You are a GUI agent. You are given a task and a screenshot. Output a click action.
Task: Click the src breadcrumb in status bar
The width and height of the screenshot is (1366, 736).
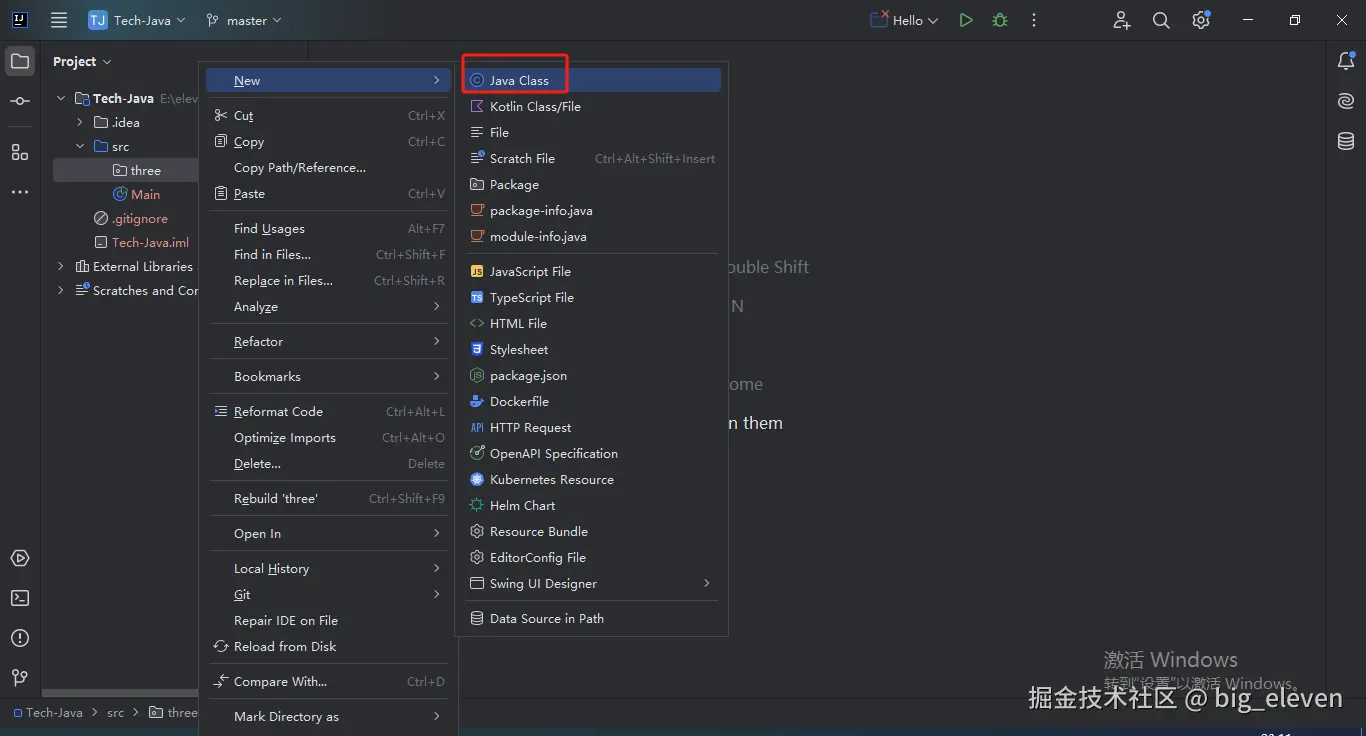116,713
